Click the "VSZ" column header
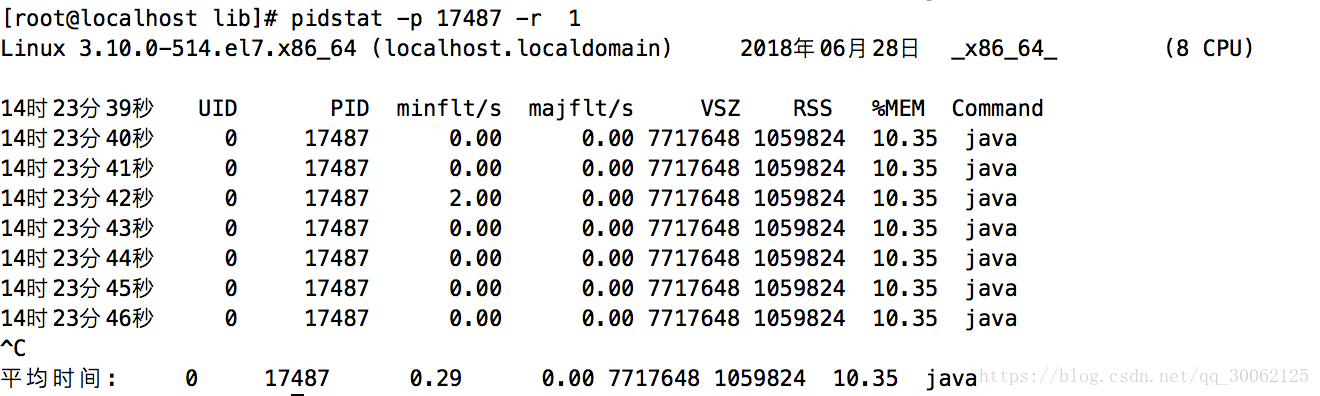This screenshot has width=1320, height=396. (x=720, y=108)
